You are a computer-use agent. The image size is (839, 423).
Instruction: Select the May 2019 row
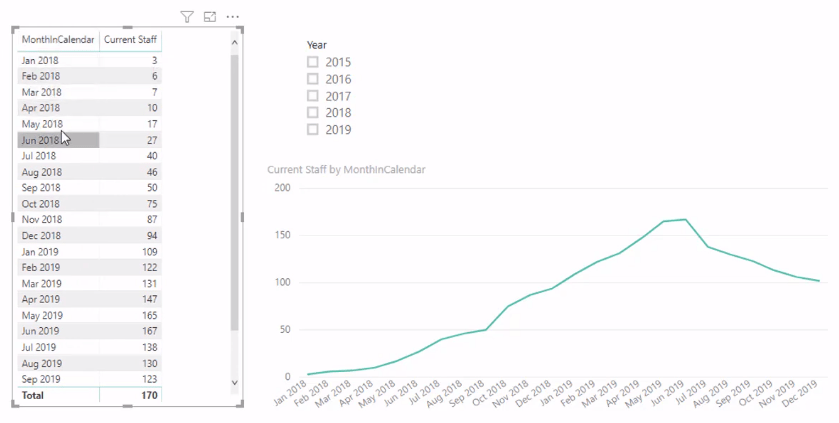point(89,315)
